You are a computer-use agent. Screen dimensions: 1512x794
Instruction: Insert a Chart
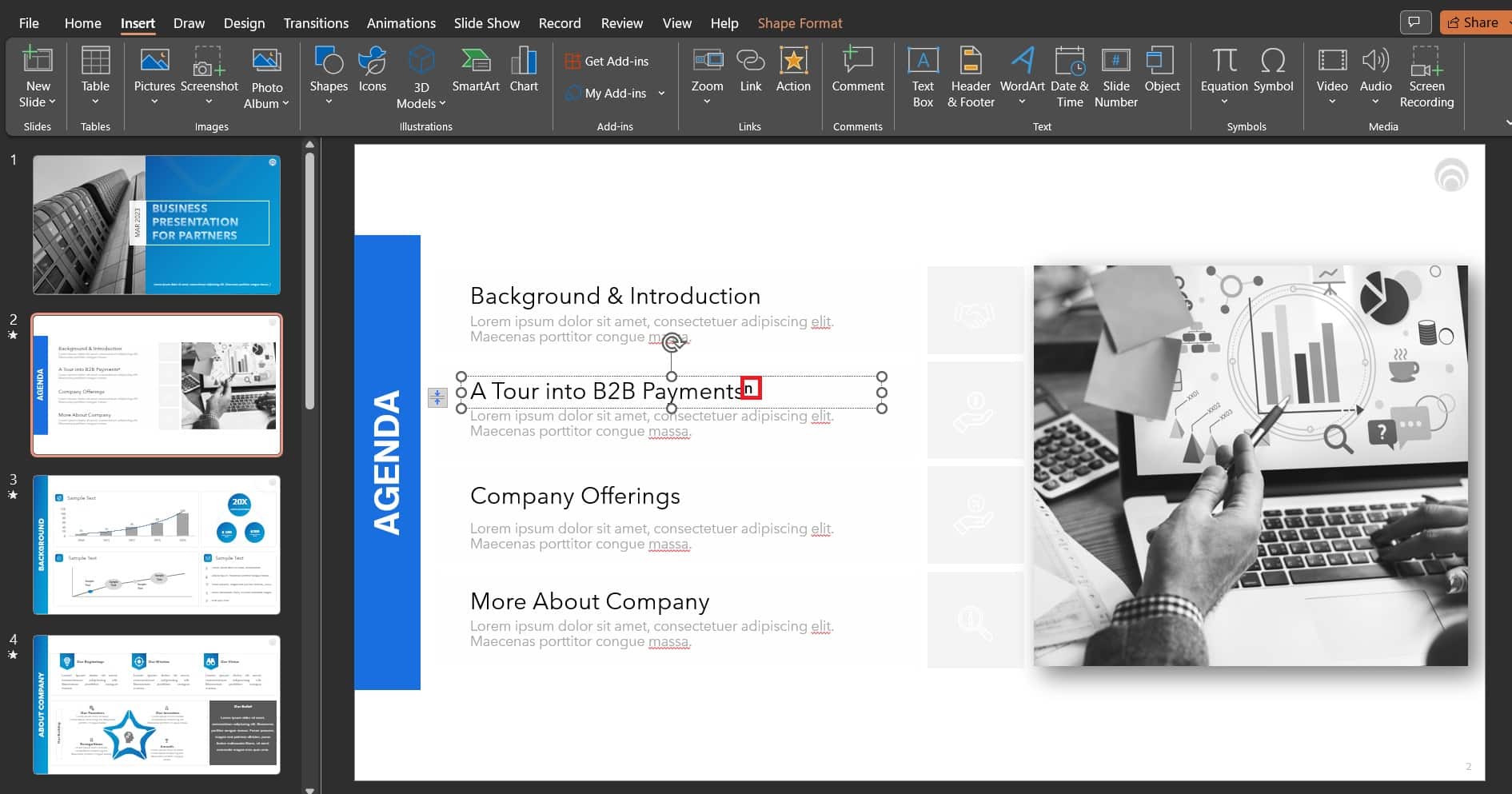[524, 70]
